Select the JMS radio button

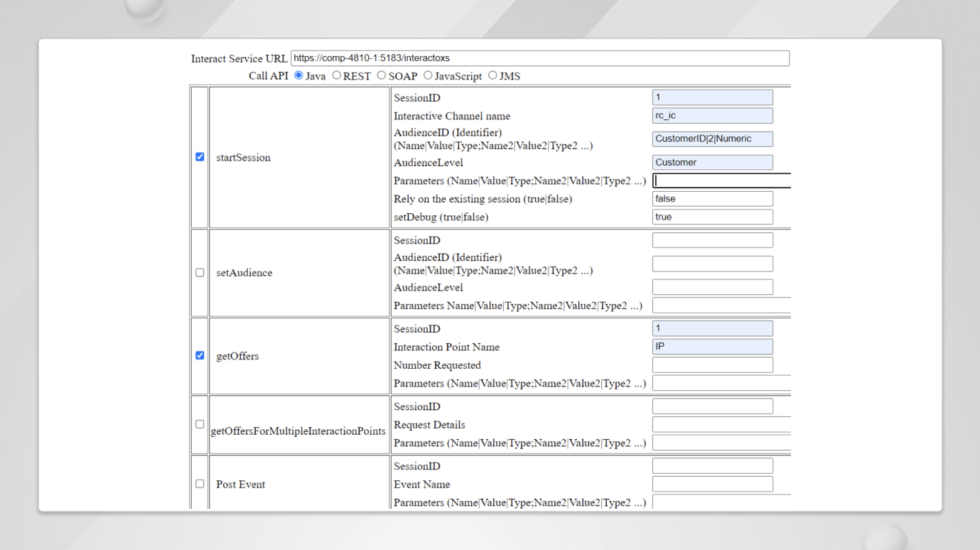pos(492,75)
